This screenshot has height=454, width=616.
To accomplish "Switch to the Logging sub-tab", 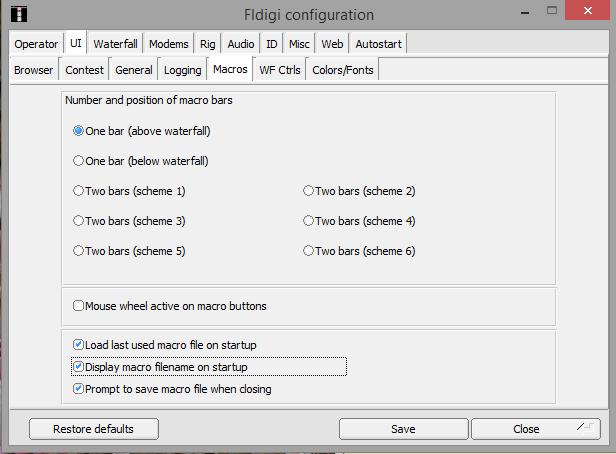I will click(182, 70).
